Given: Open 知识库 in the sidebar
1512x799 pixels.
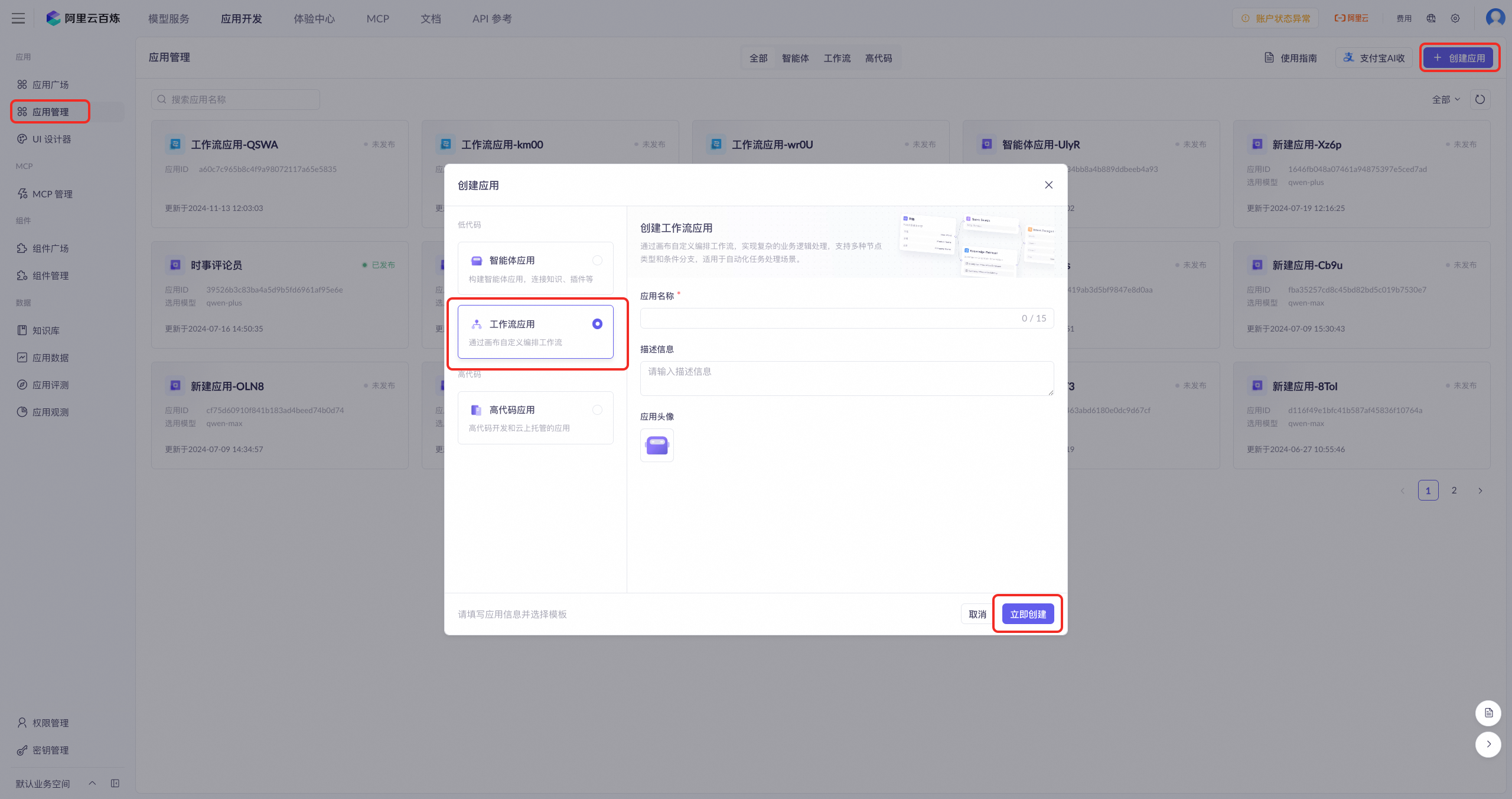Looking at the screenshot, I should coord(46,330).
